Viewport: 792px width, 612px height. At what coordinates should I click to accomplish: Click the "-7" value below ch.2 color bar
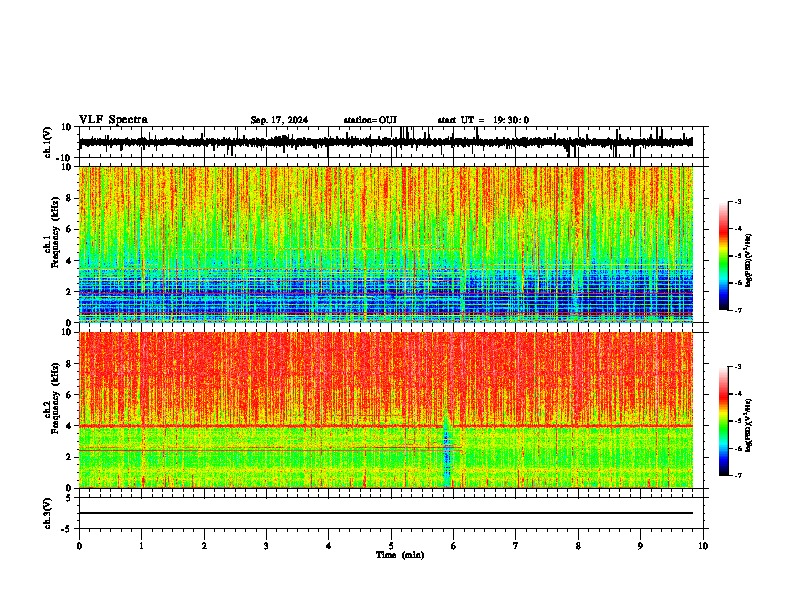pos(738,475)
